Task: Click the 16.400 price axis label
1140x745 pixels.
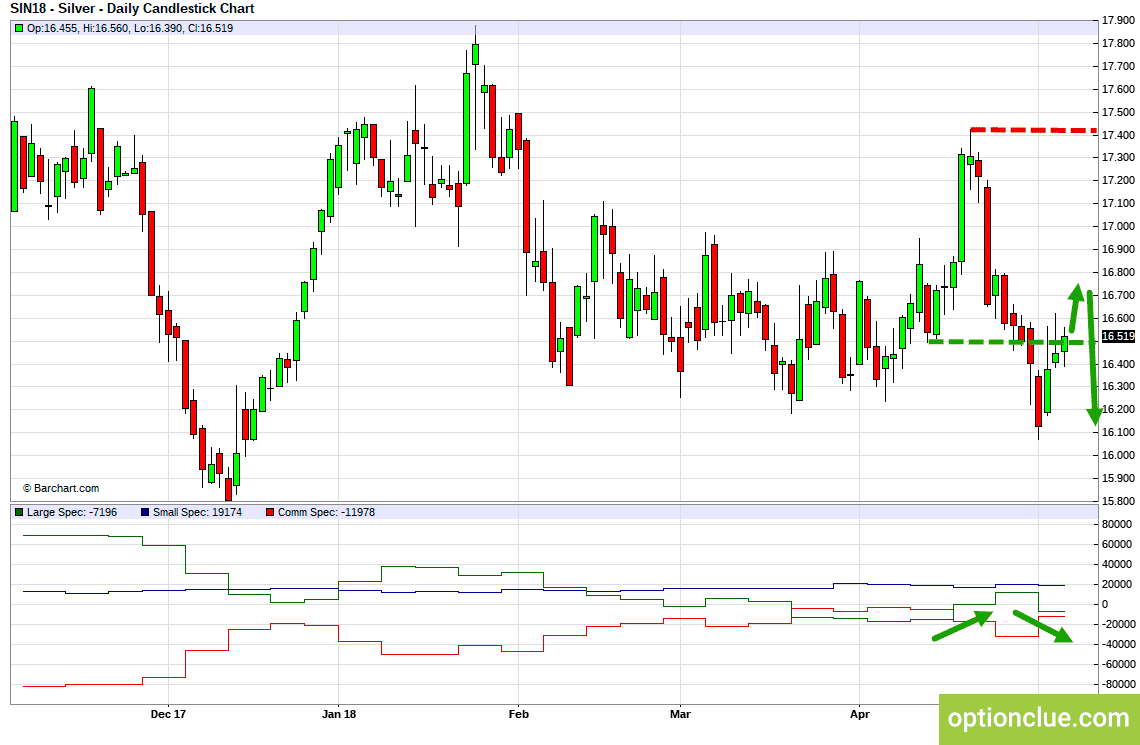Action: 1118,364
